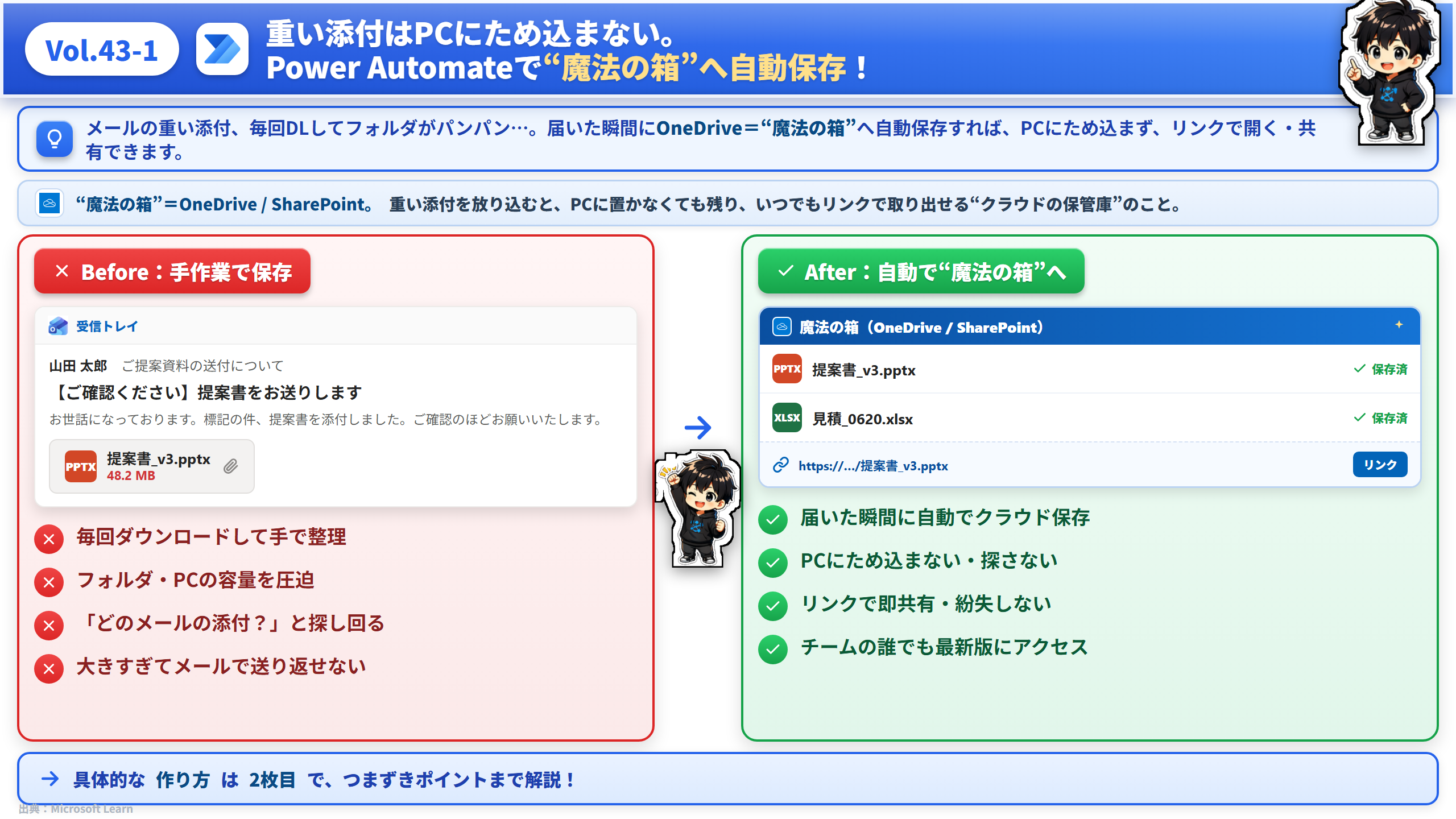
Task: Click the red X beside フォルダ・PCの容量を圧迫
Action: pos(49,582)
